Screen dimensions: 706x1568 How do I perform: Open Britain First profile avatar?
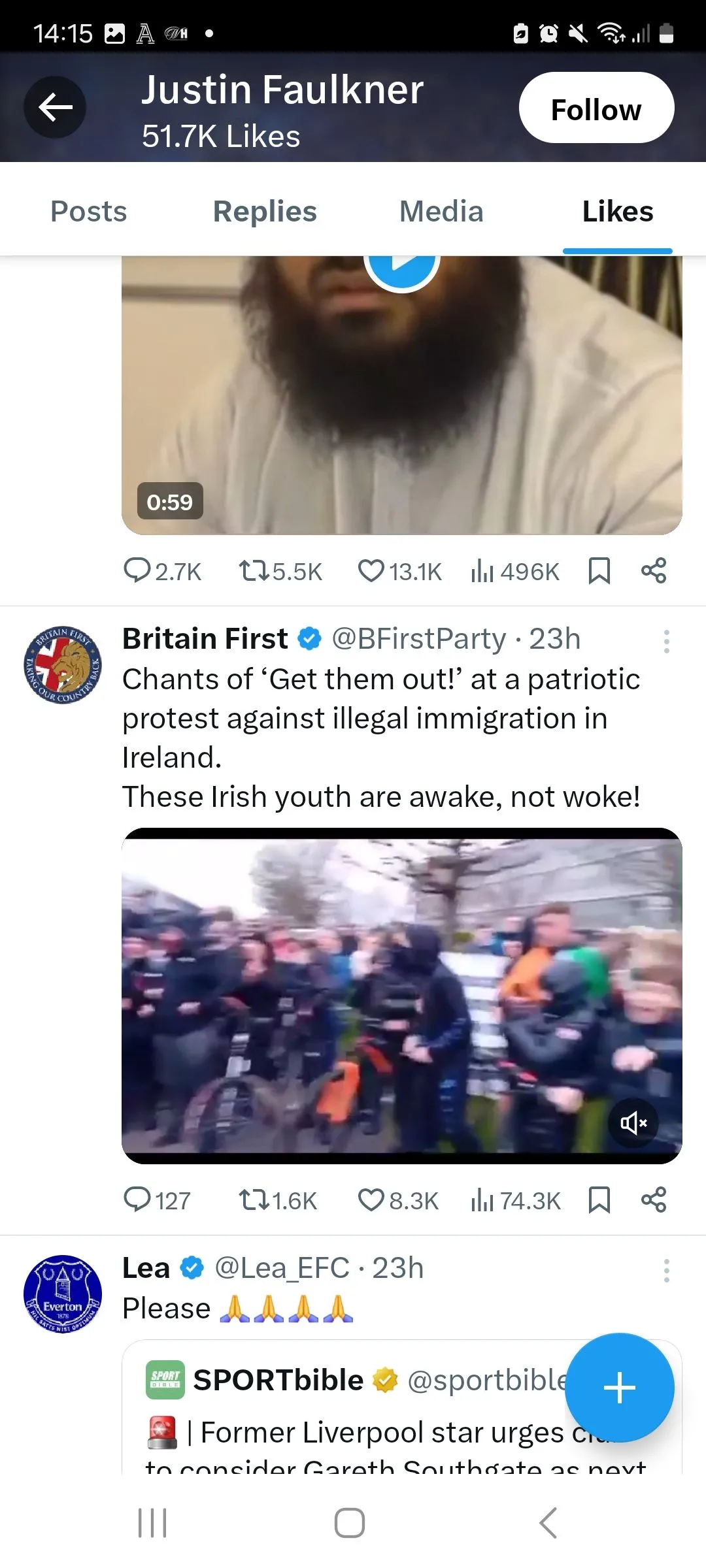point(63,664)
